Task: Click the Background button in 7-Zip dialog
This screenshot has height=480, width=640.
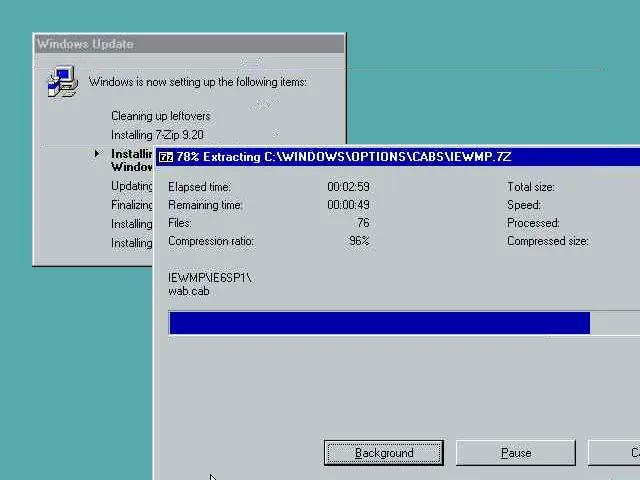Action: pyautogui.click(x=384, y=453)
